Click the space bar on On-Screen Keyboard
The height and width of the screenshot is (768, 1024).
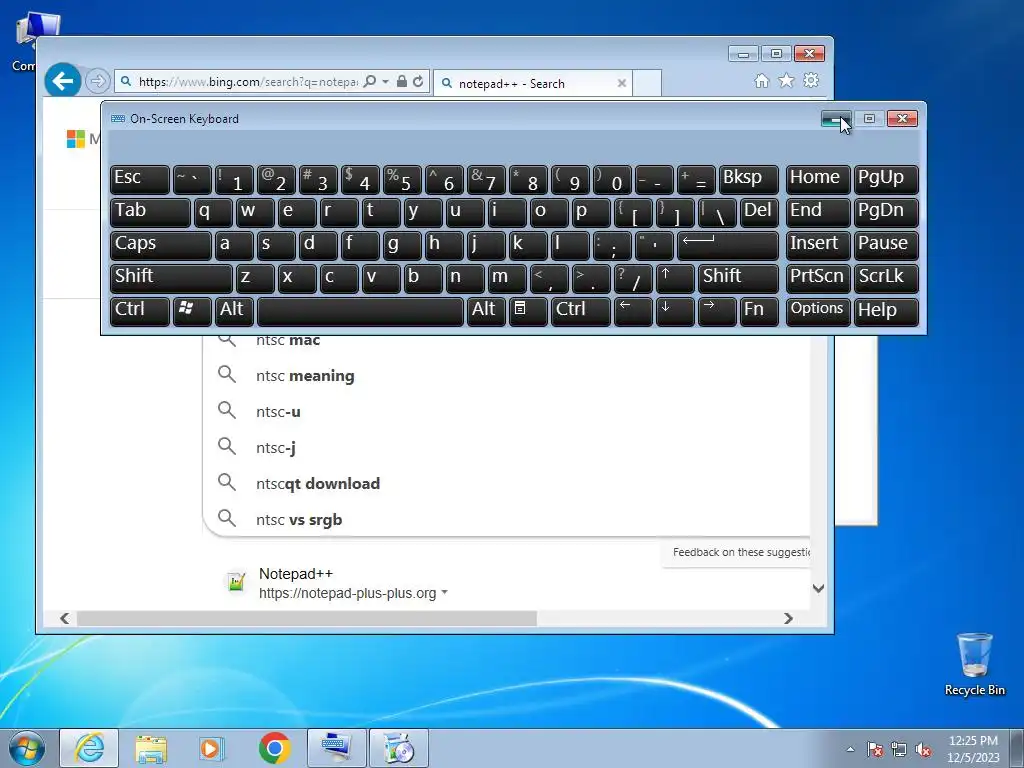(x=360, y=311)
